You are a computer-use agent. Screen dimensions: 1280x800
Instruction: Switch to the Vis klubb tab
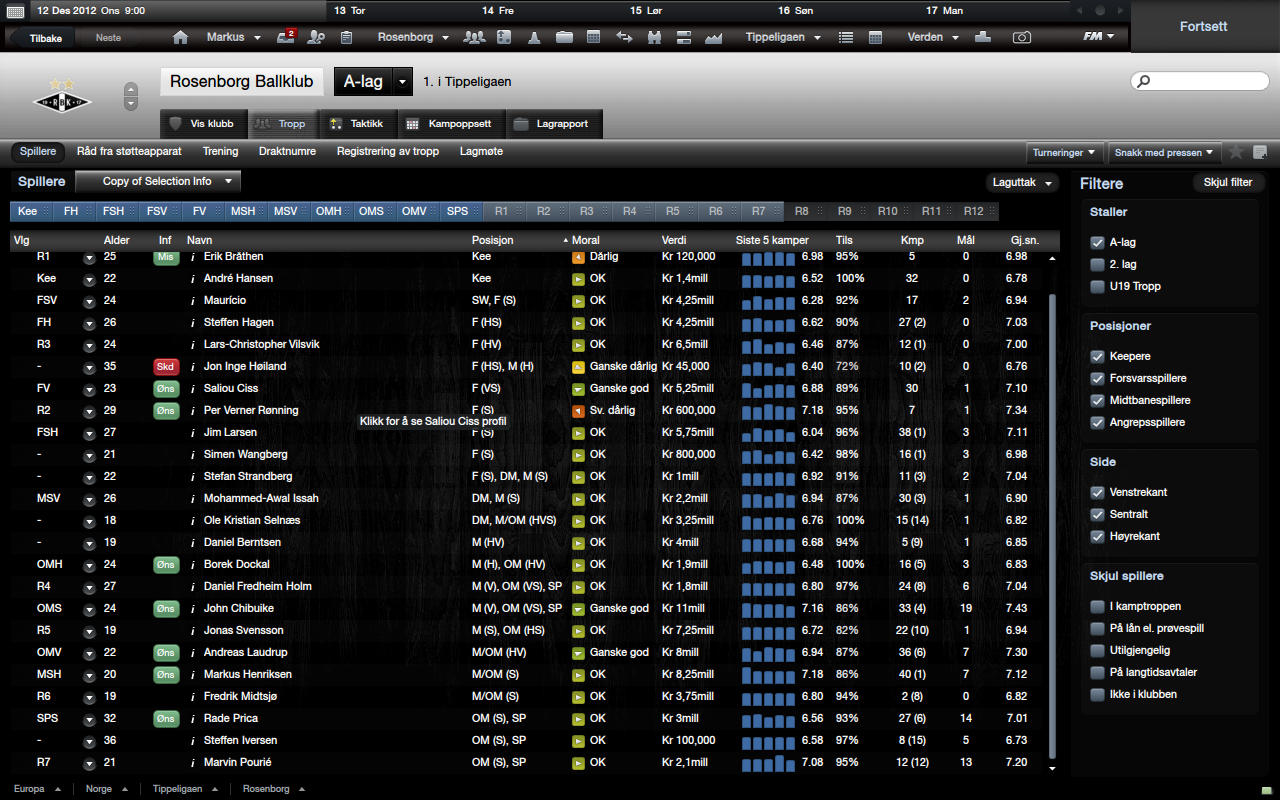tap(203, 124)
